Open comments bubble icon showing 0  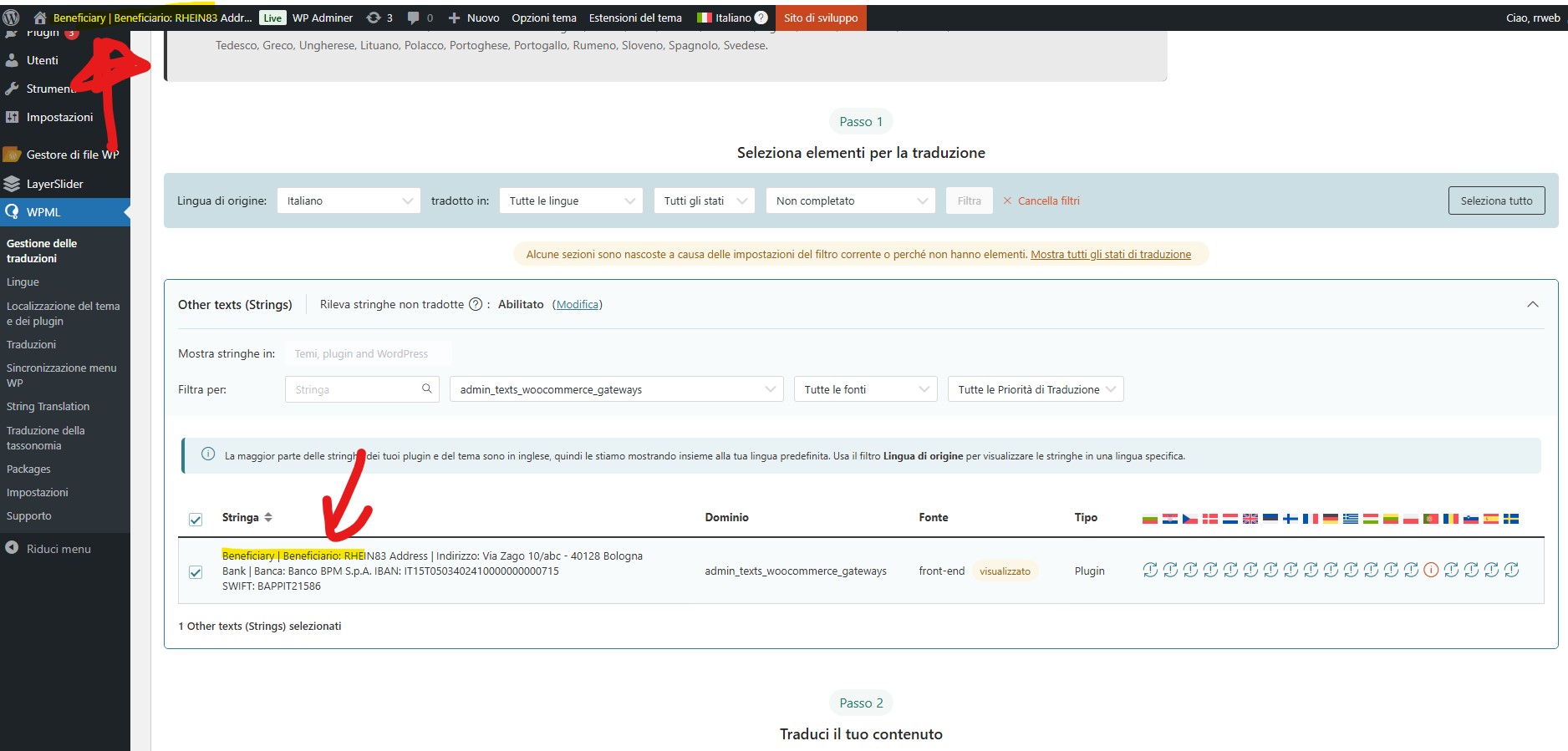pos(420,18)
